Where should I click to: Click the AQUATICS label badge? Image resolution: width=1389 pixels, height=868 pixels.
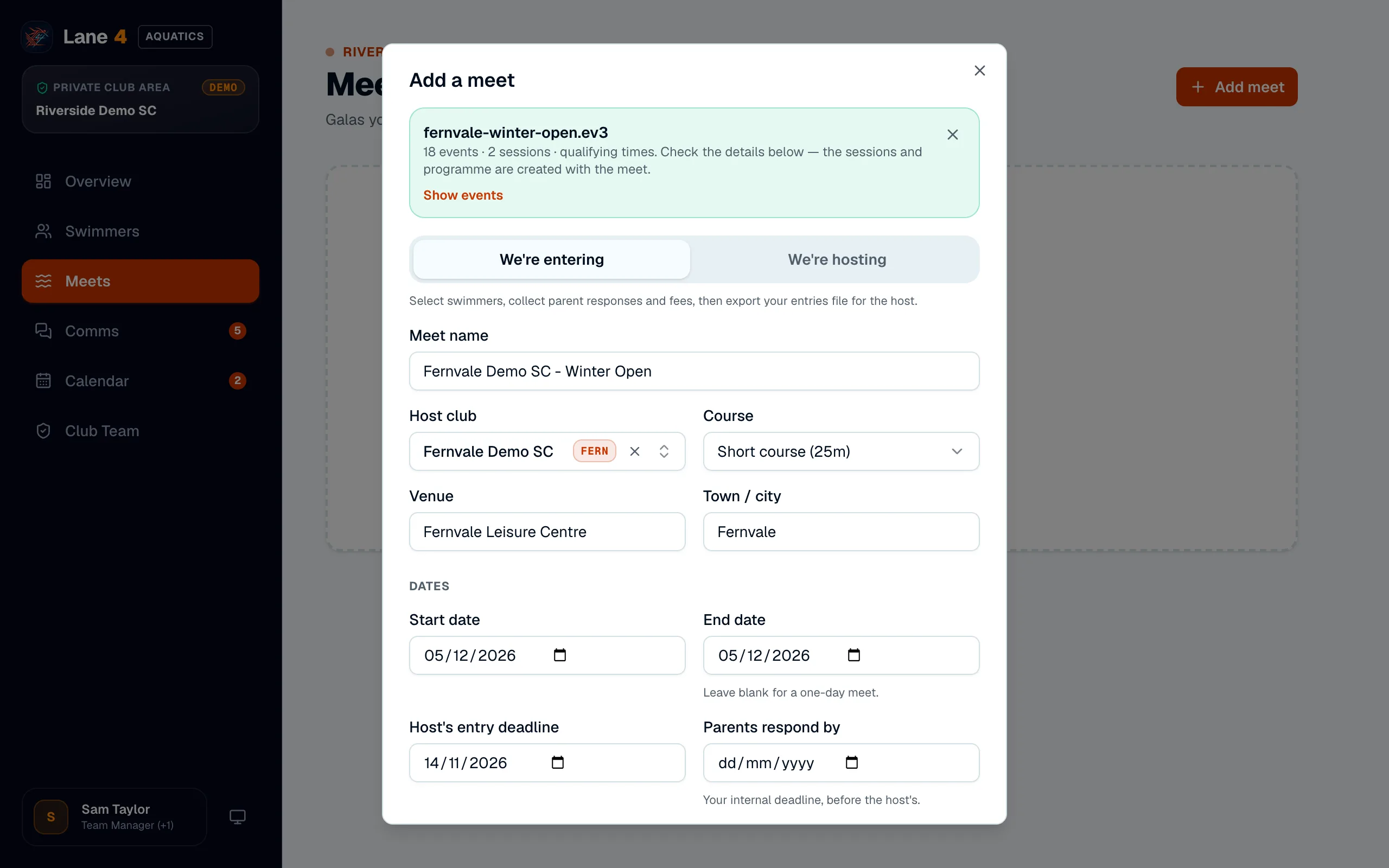tap(175, 37)
